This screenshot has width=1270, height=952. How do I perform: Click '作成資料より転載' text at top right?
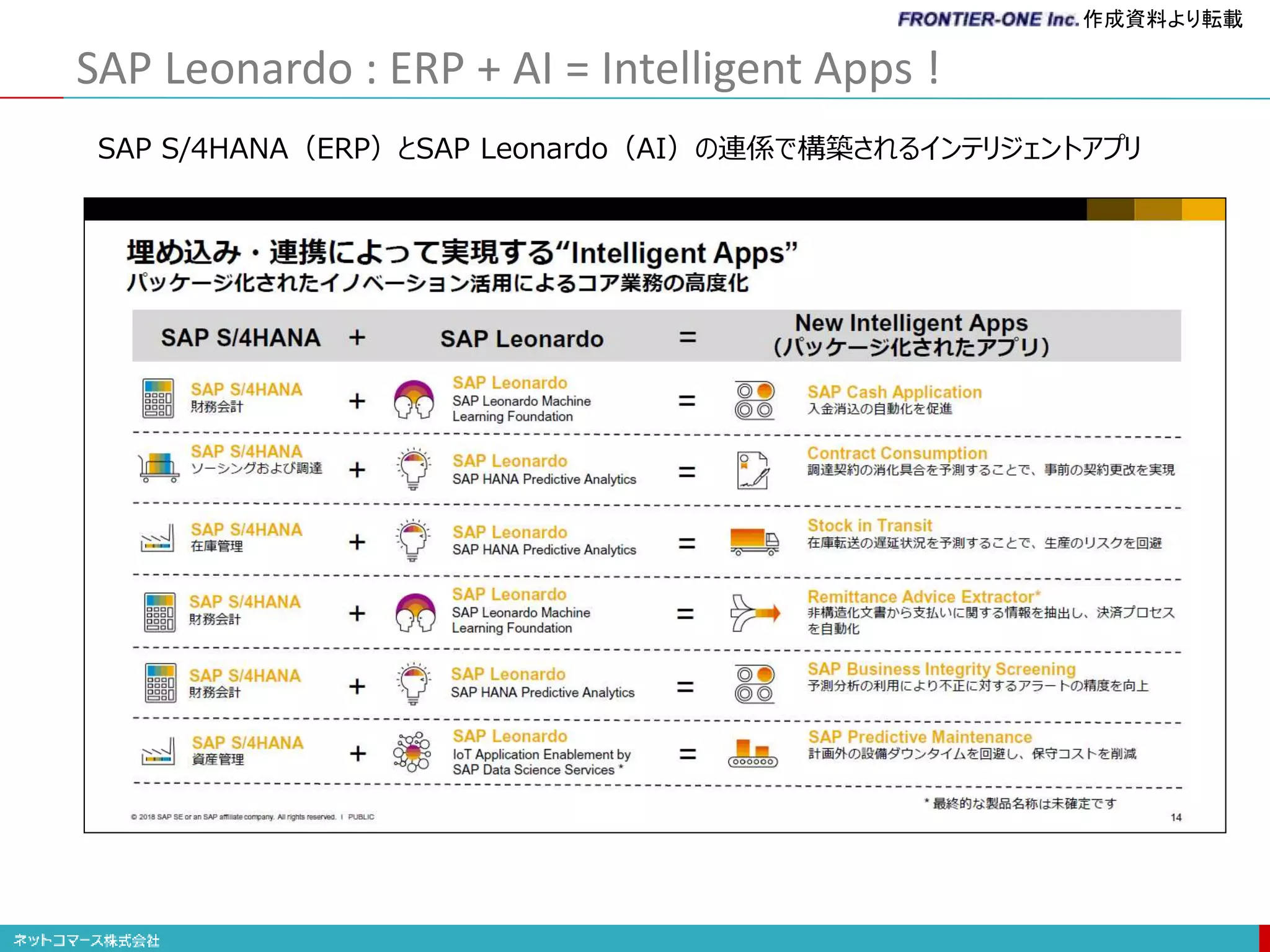pyautogui.click(x=1163, y=19)
